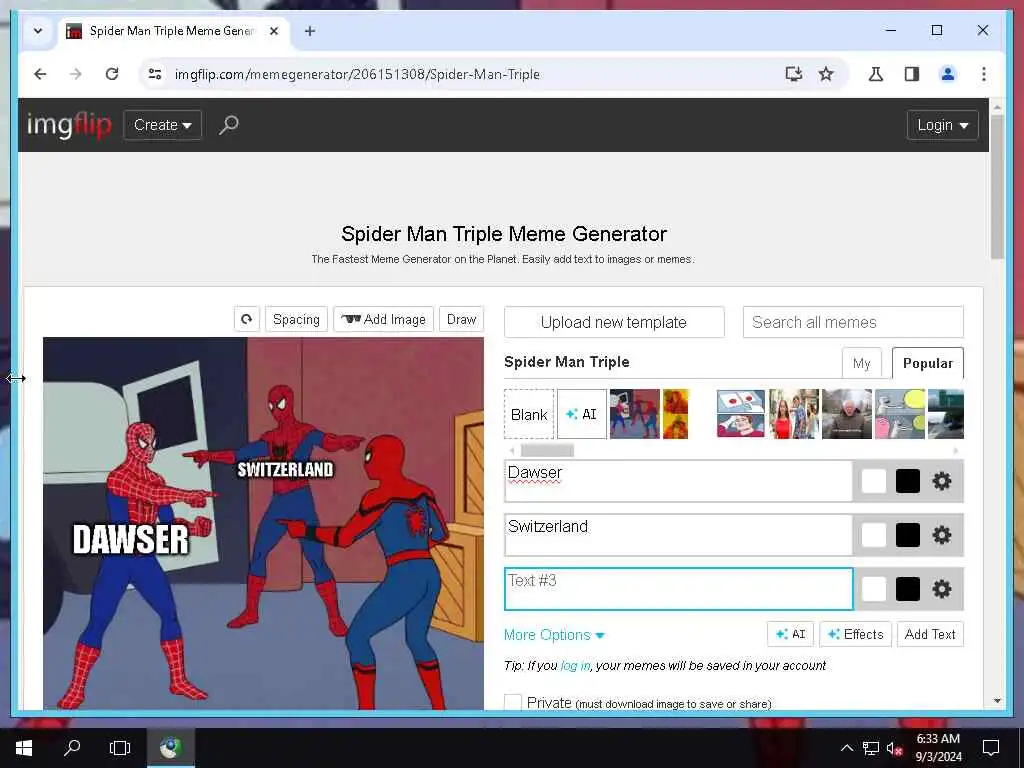Image resolution: width=1024 pixels, height=768 pixels.
Task: Click the muted volume tray icon
Action: point(894,748)
